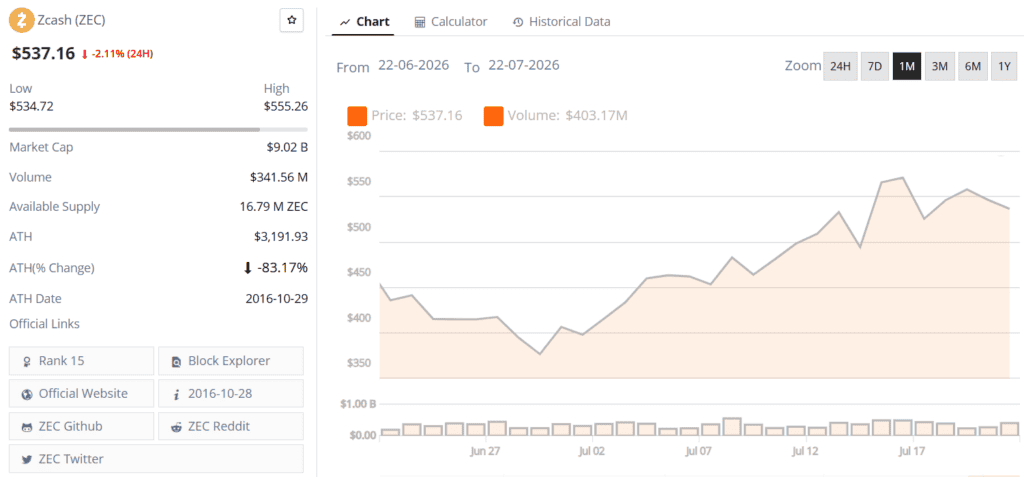Set chart zoom to 24H
This screenshot has width=1024, height=477.
click(x=840, y=66)
